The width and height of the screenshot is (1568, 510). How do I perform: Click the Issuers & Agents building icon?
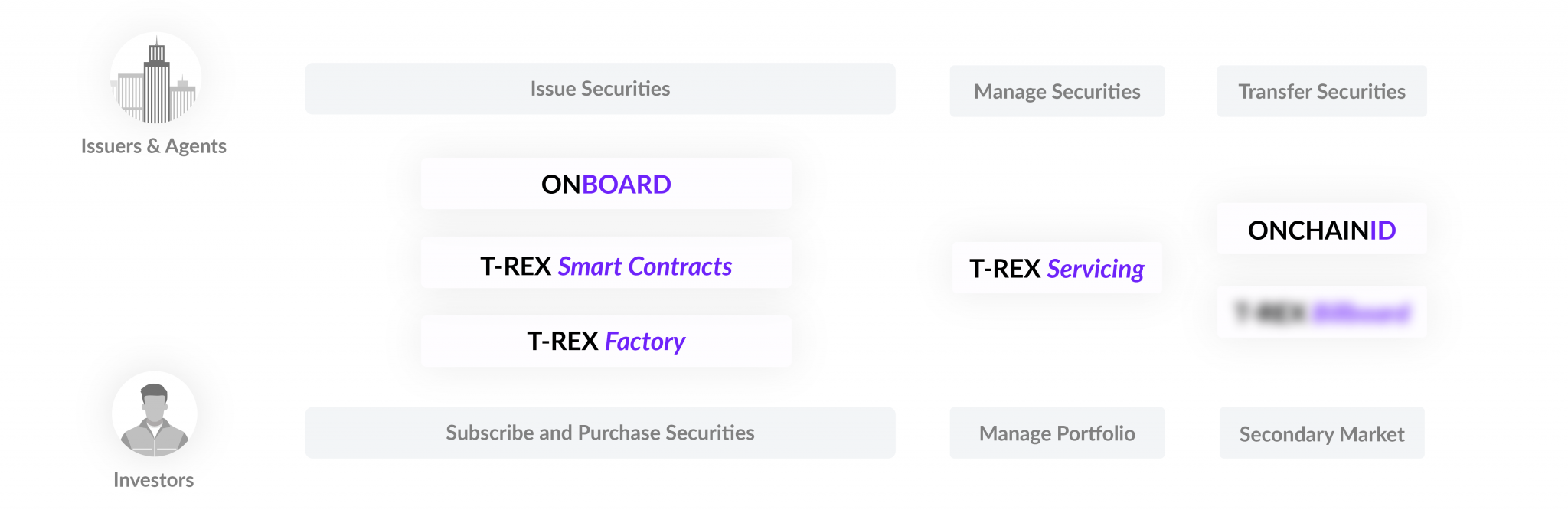[x=156, y=79]
